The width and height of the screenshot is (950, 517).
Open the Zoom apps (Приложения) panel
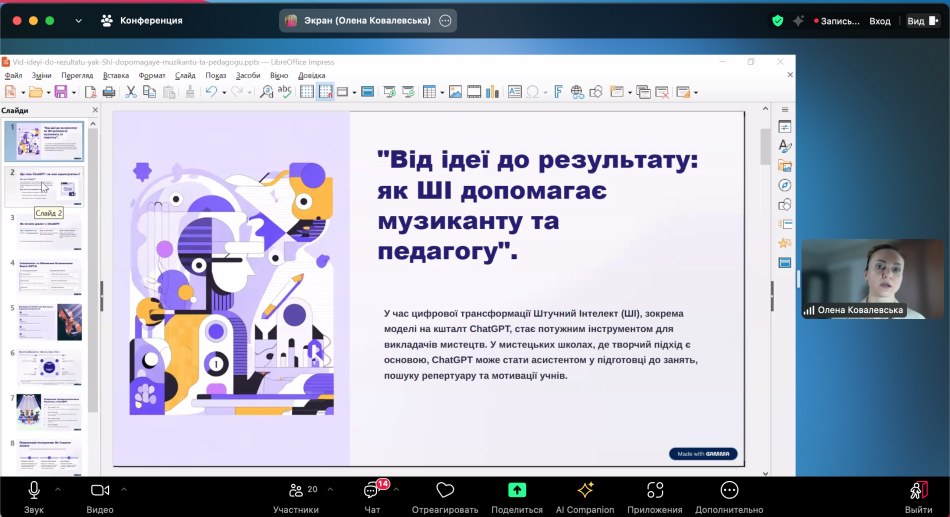[655, 490]
